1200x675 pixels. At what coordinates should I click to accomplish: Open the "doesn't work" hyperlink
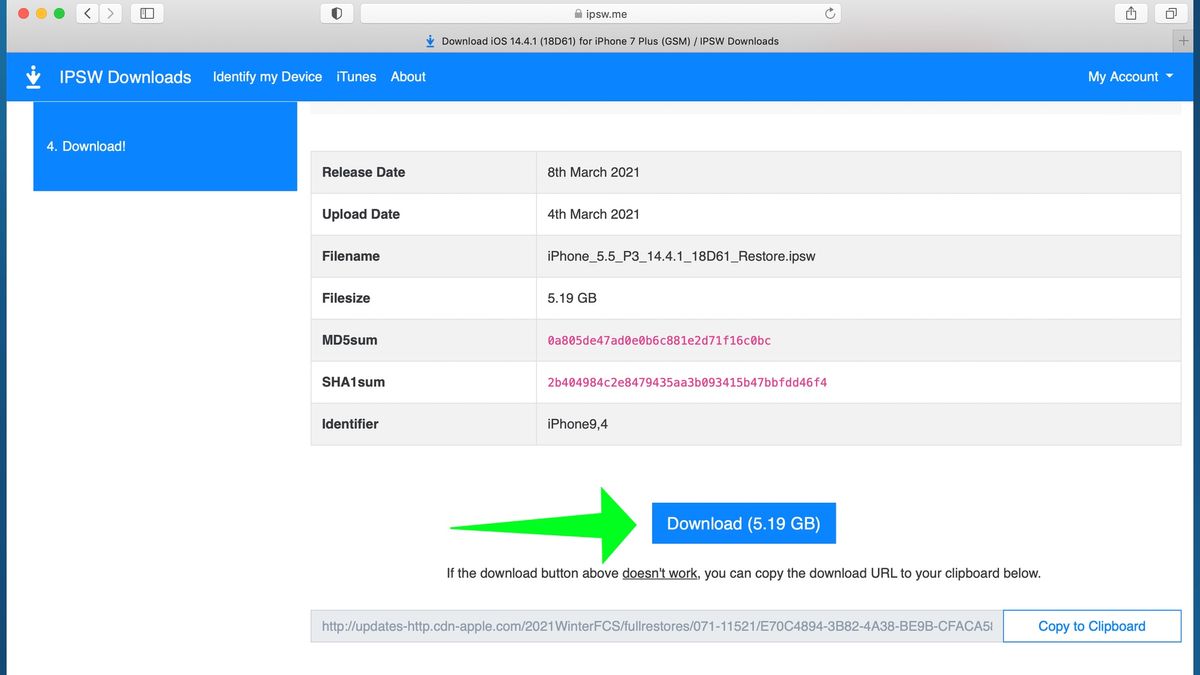[x=659, y=573]
